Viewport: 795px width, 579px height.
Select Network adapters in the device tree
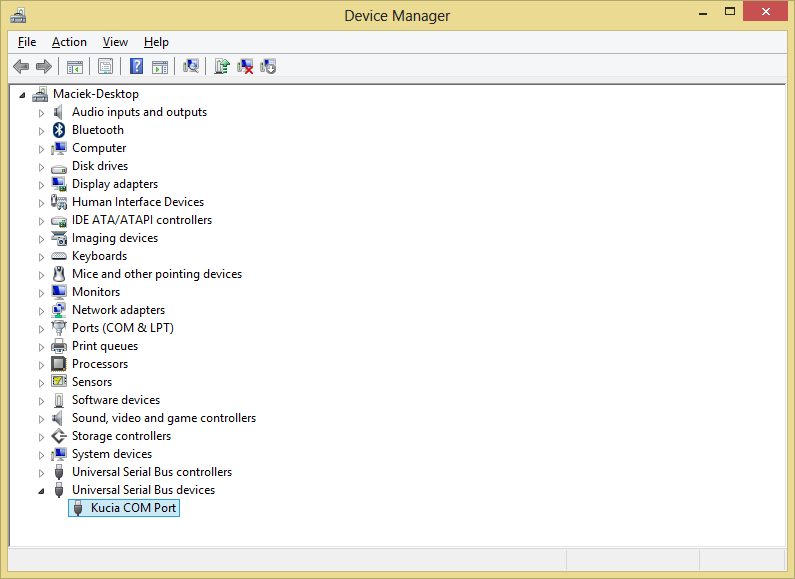pos(118,310)
